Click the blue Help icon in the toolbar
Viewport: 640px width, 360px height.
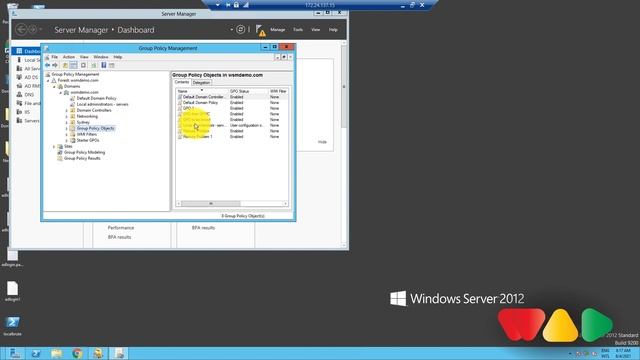pos(104,65)
